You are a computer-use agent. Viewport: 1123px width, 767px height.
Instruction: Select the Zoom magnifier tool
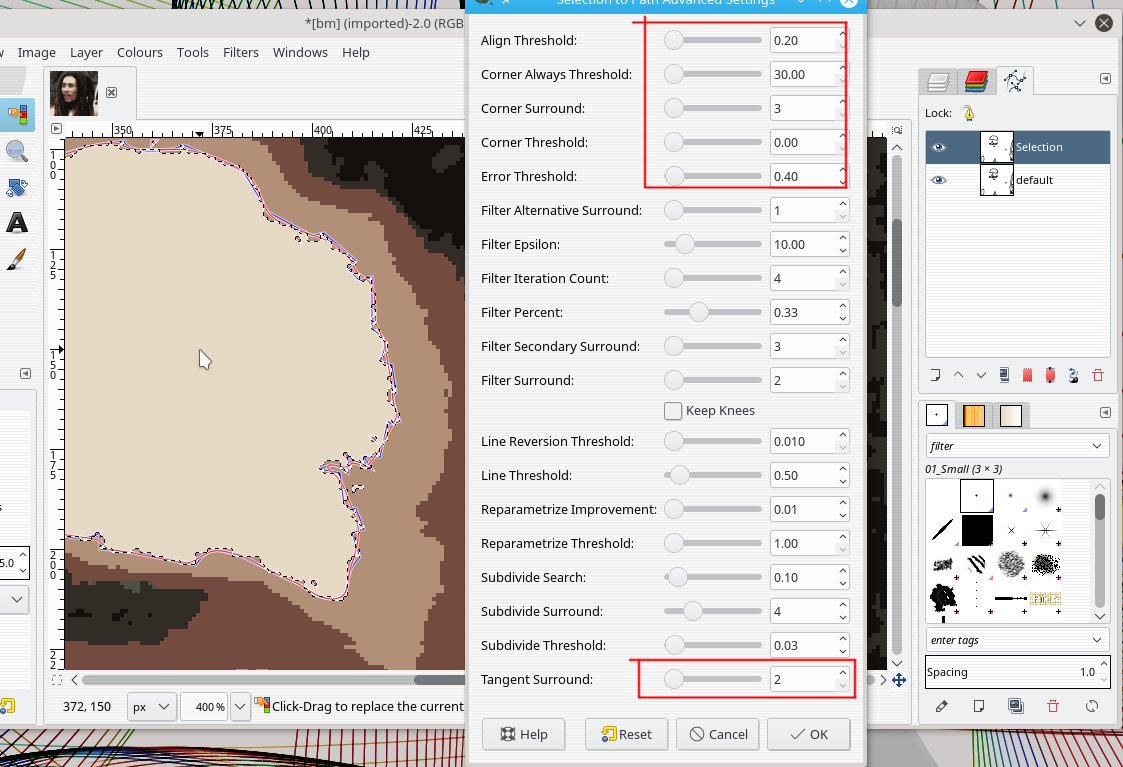17,150
